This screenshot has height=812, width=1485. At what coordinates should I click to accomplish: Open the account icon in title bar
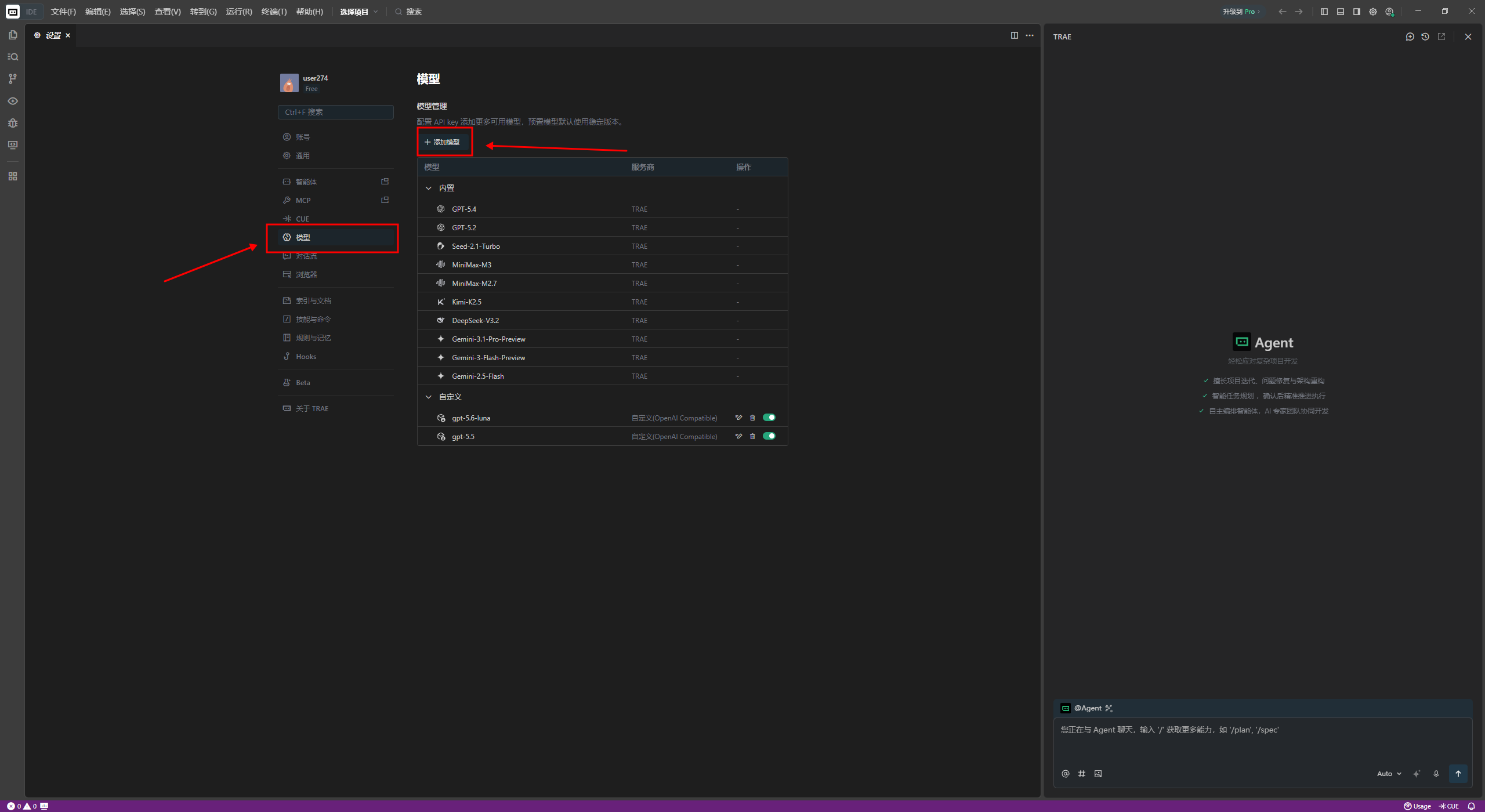(1389, 12)
